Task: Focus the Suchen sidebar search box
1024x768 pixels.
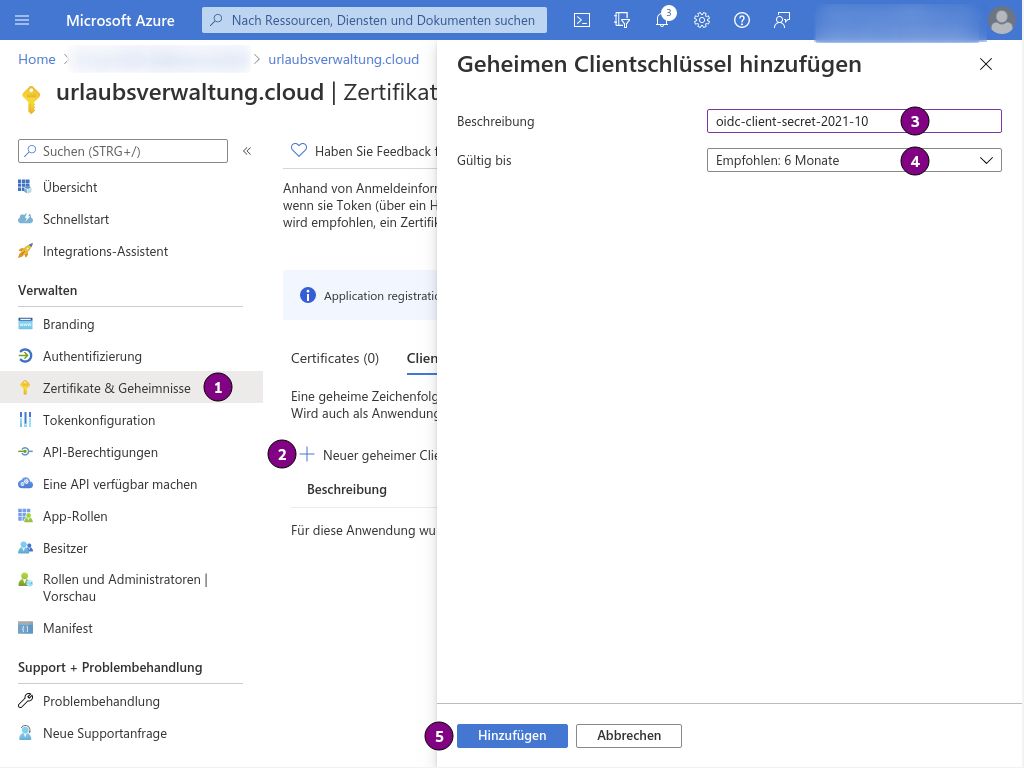Action: [123, 151]
